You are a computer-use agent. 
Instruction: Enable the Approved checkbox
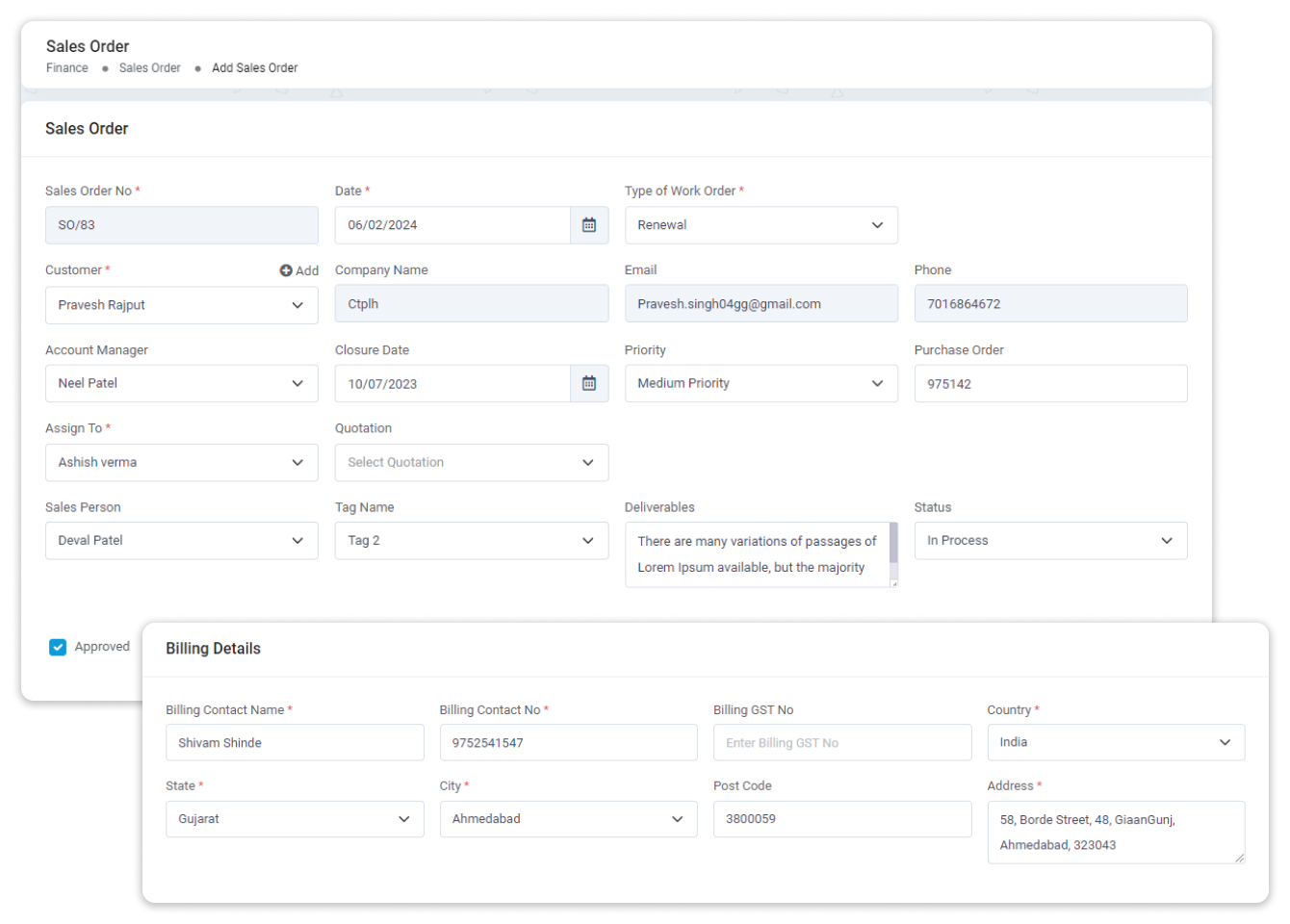point(58,646)
